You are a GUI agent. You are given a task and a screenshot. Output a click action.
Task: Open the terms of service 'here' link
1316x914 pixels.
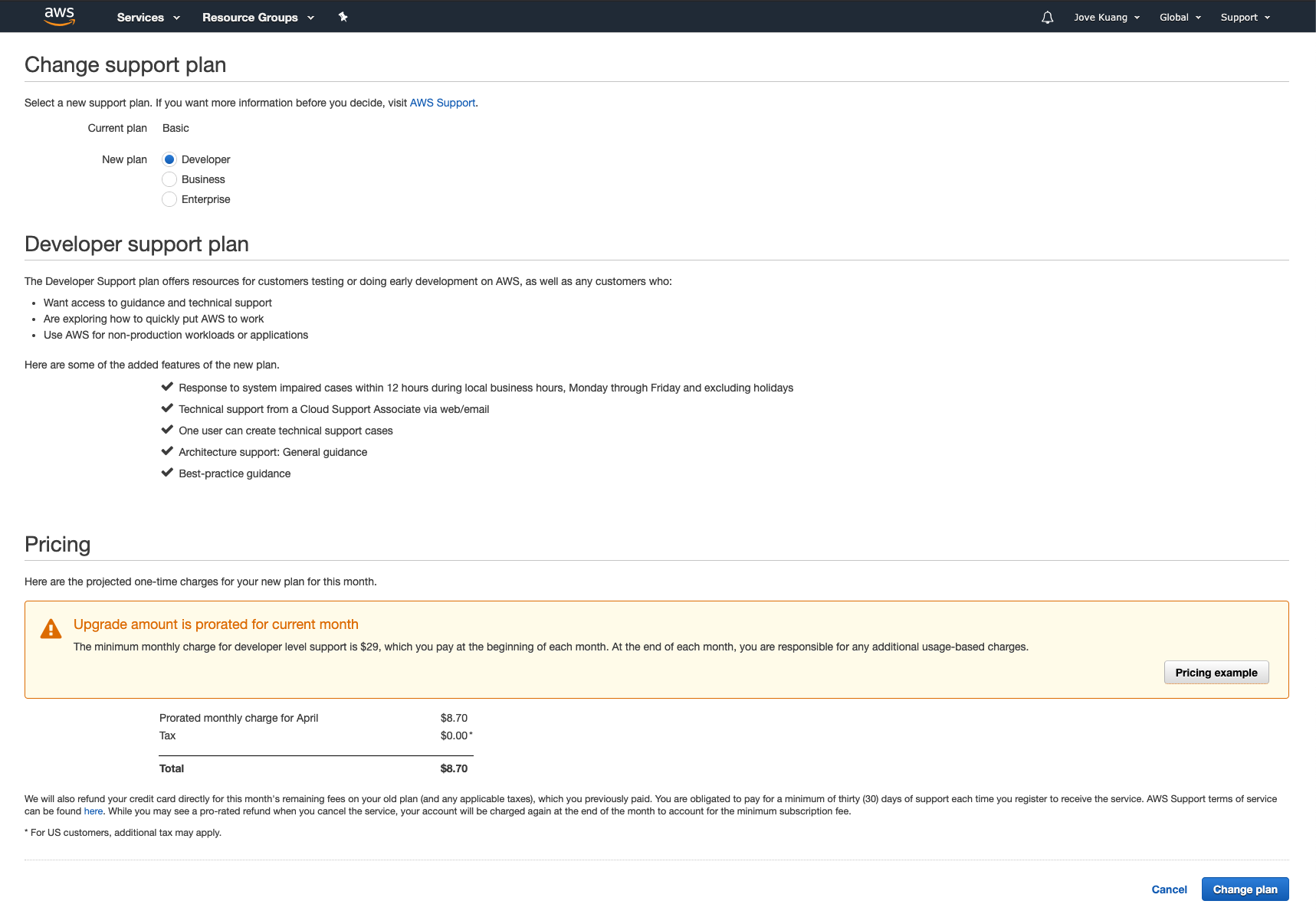pos(94,811)
